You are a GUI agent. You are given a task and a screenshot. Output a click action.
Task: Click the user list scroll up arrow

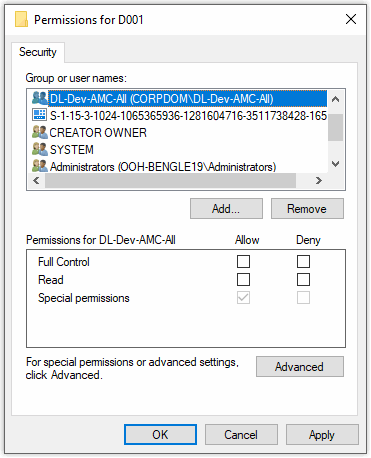coord(336,99)
